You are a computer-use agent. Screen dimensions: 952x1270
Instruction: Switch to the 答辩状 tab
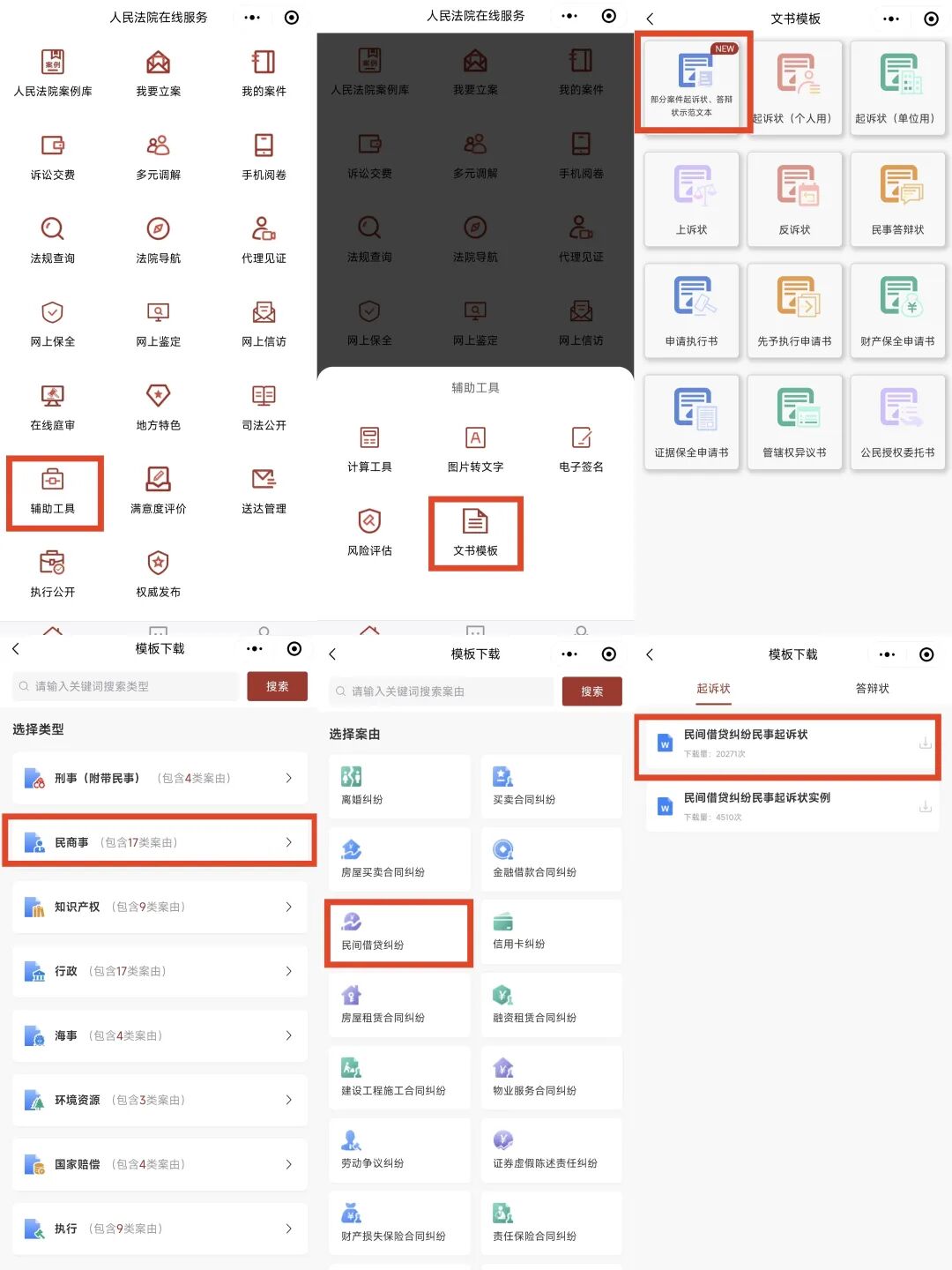point(871,689)
